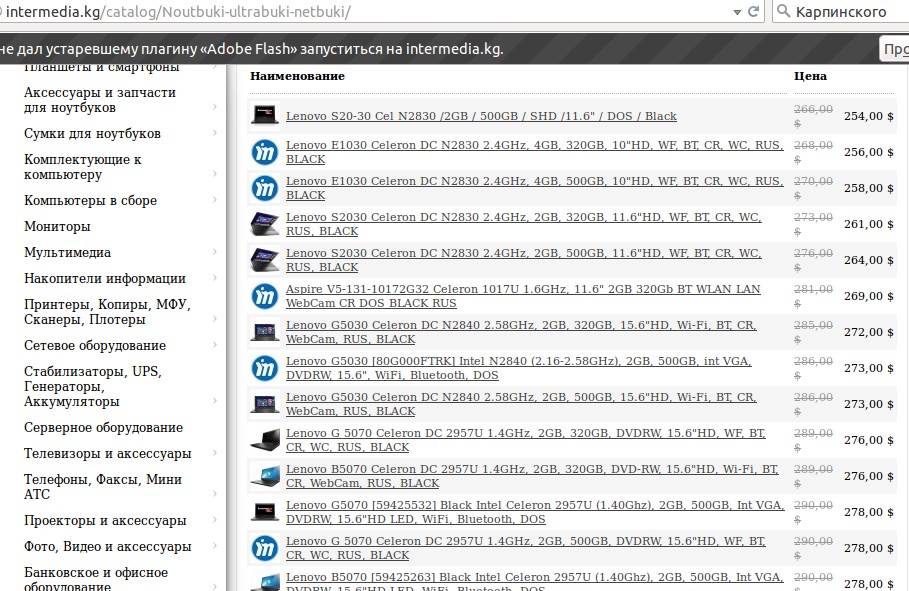Click the 258,00 $ price
The width and height of the screenshot is (909, 591).
[x=868, y=188]
